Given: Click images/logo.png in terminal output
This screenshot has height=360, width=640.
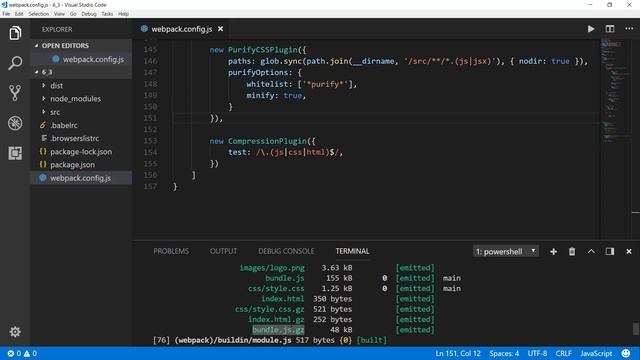Looking at the screenshot, I should pos(272,268).
